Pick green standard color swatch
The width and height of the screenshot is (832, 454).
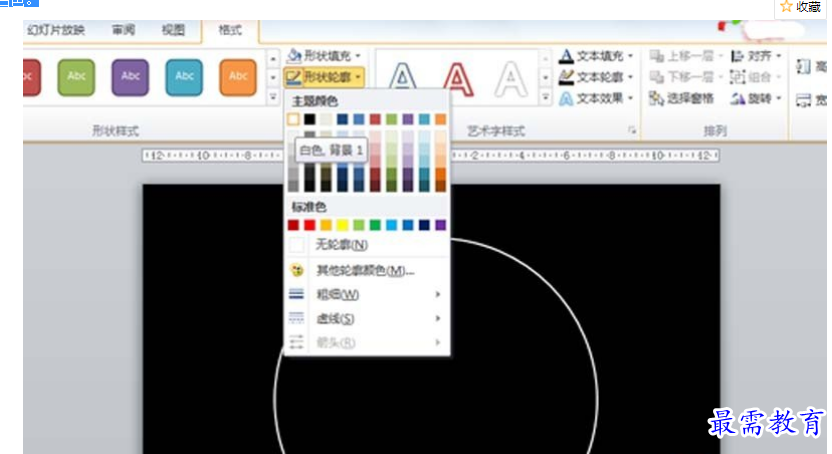pos(375,225)
